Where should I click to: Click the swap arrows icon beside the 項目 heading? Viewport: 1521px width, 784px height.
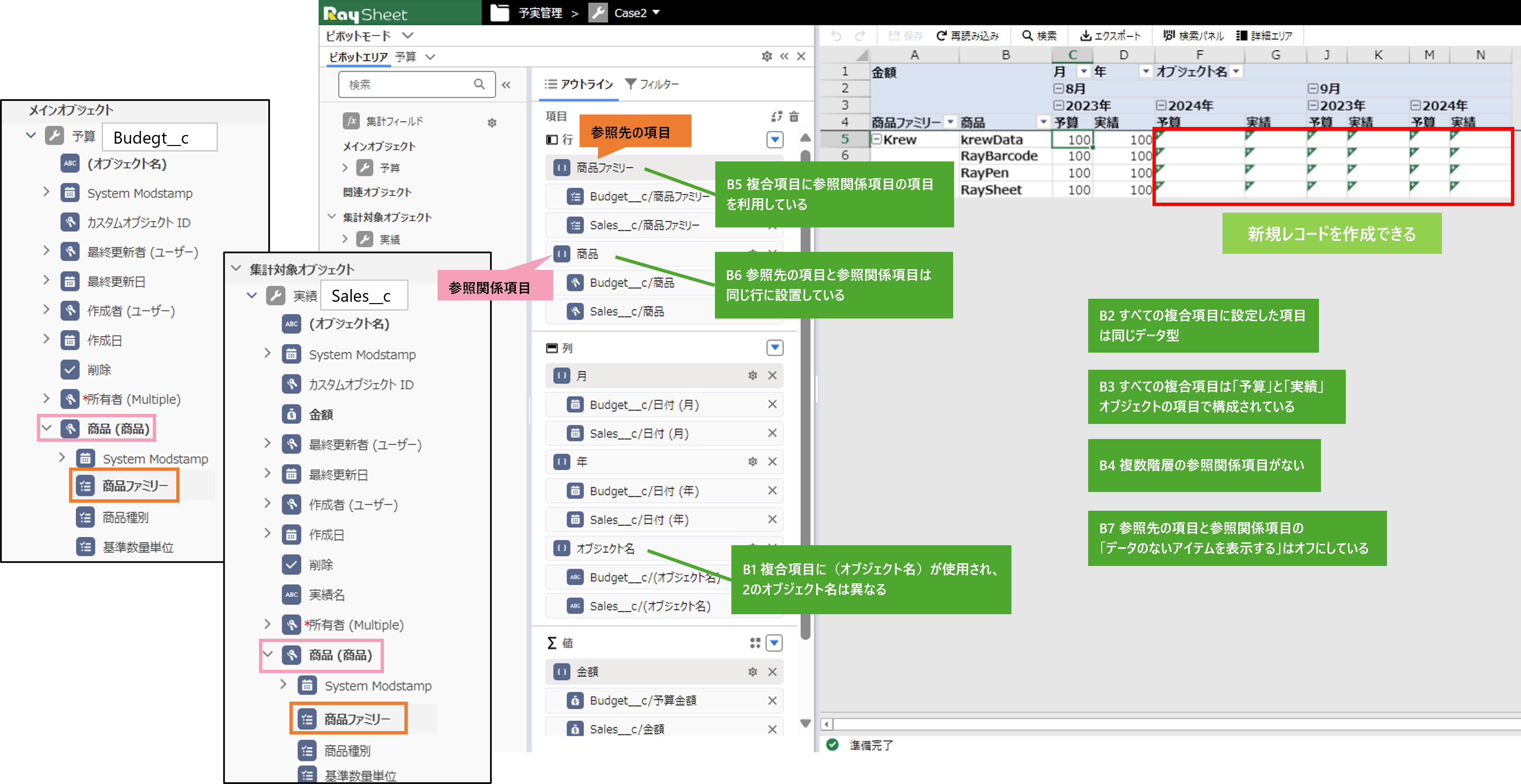coord(777,116)
